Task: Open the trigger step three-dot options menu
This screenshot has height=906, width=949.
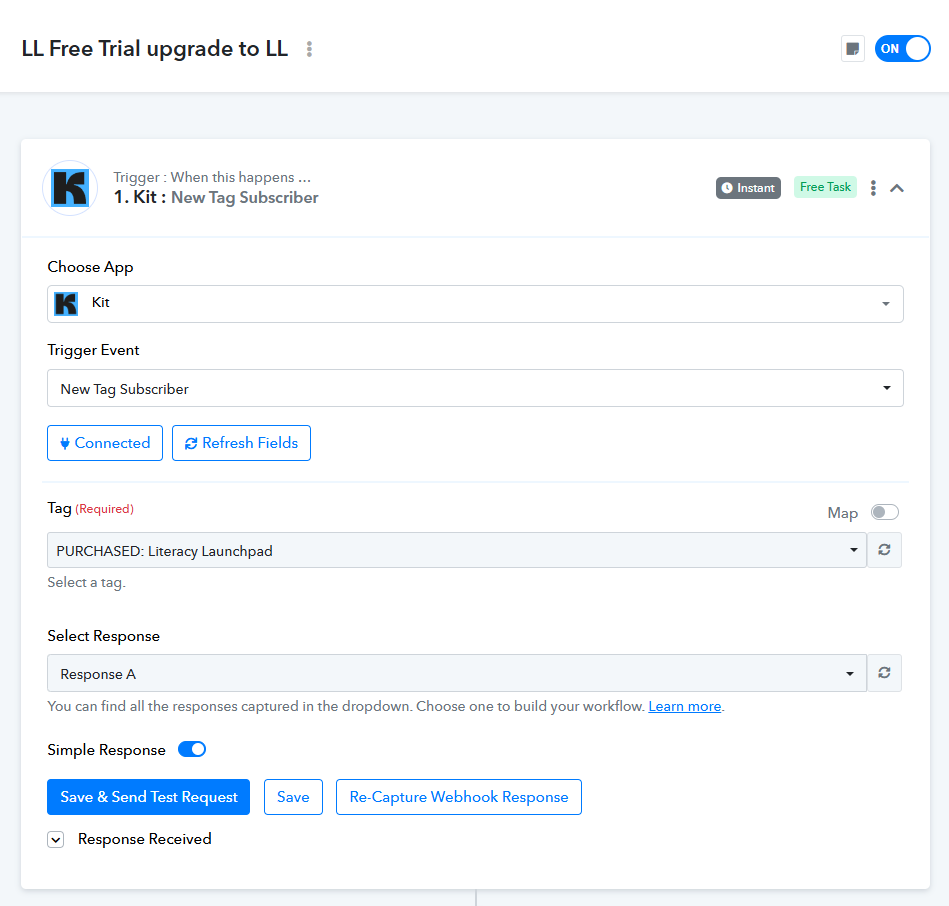Action: [873, 188]
